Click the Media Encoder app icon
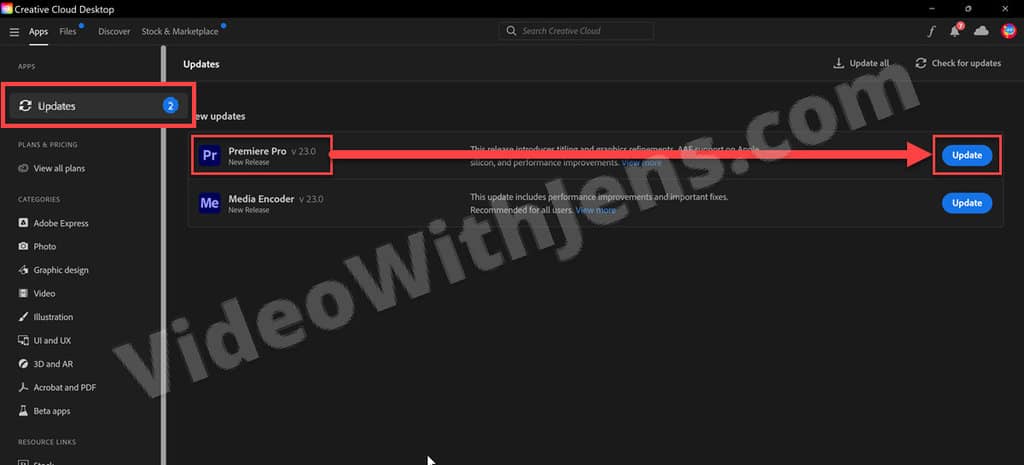The height and width of the screenshot is (465, 1024). [210, 203]
